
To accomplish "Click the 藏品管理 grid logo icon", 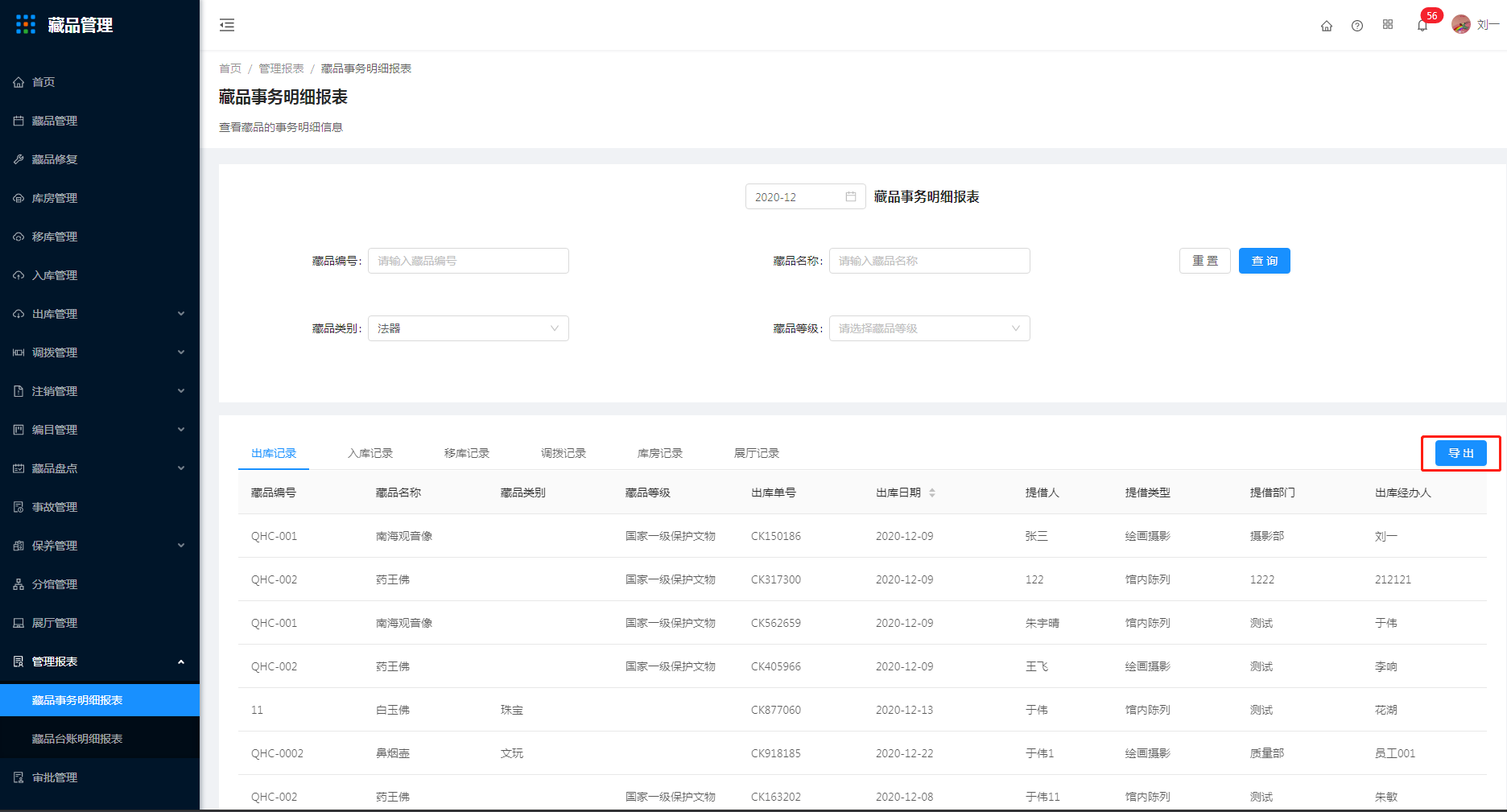I will [26, 25].
